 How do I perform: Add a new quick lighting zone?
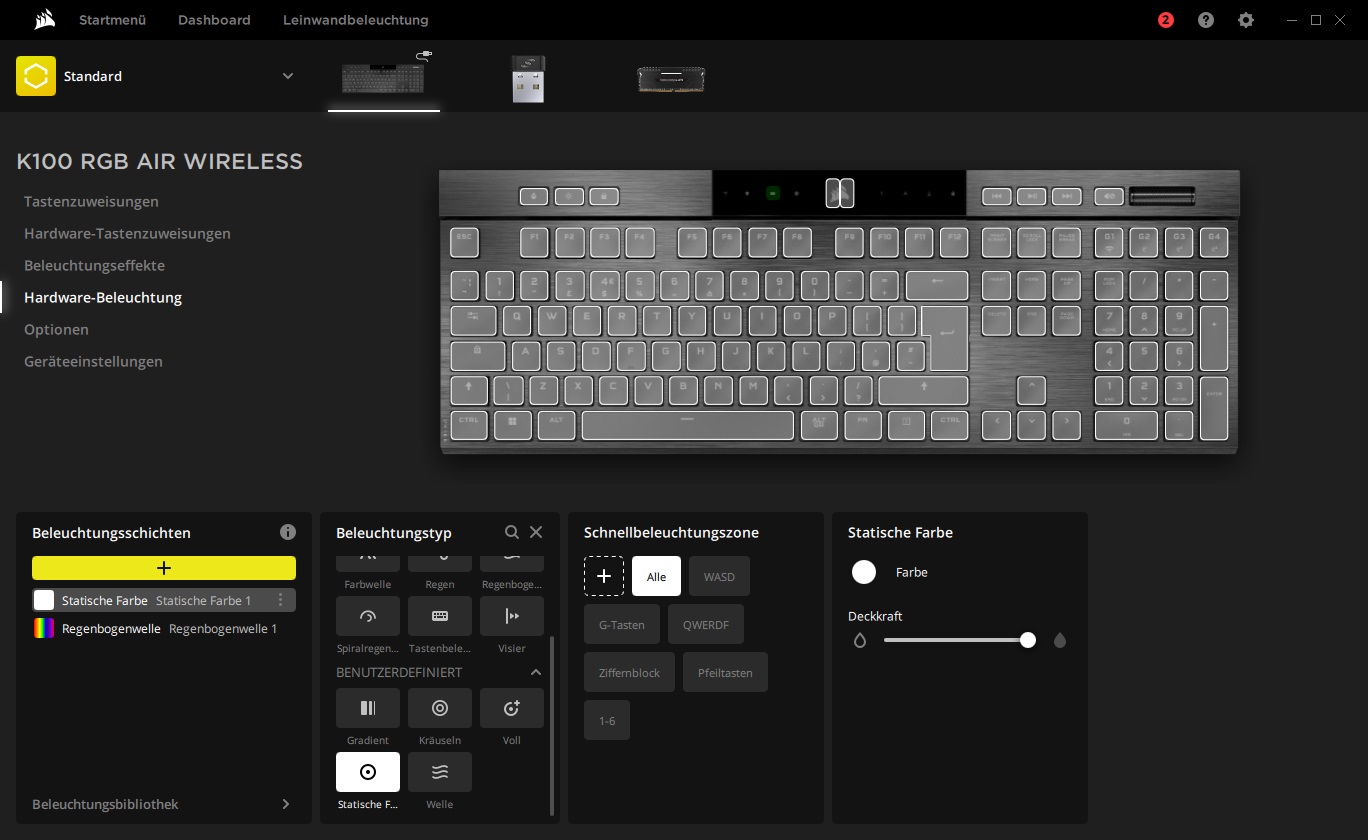pyautogui.click(x=604, y=576)
